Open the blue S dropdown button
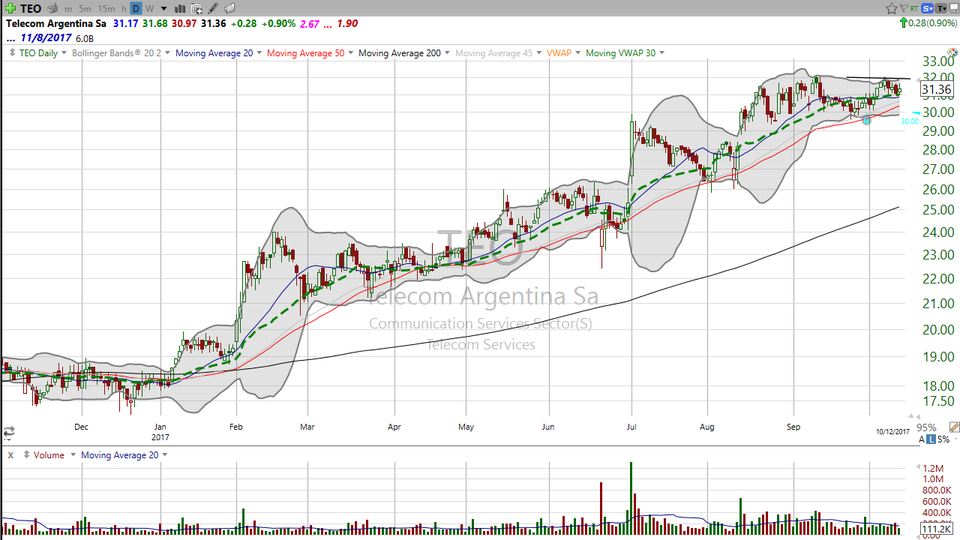The image size is (960, 540). tap(928, 9)
